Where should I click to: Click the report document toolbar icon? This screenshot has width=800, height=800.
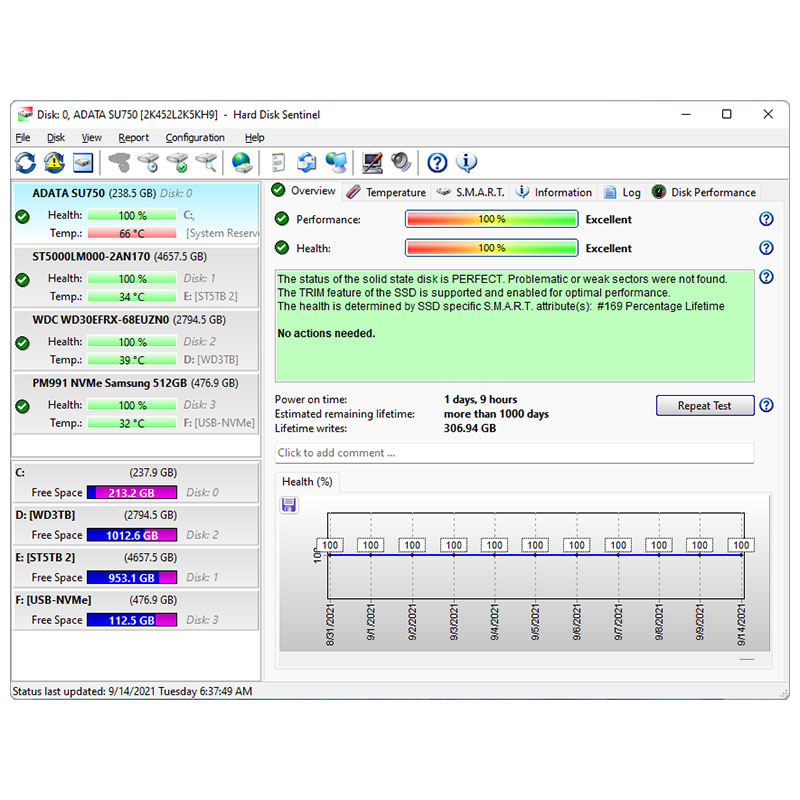pyautogui.click(x=278, y=163)
